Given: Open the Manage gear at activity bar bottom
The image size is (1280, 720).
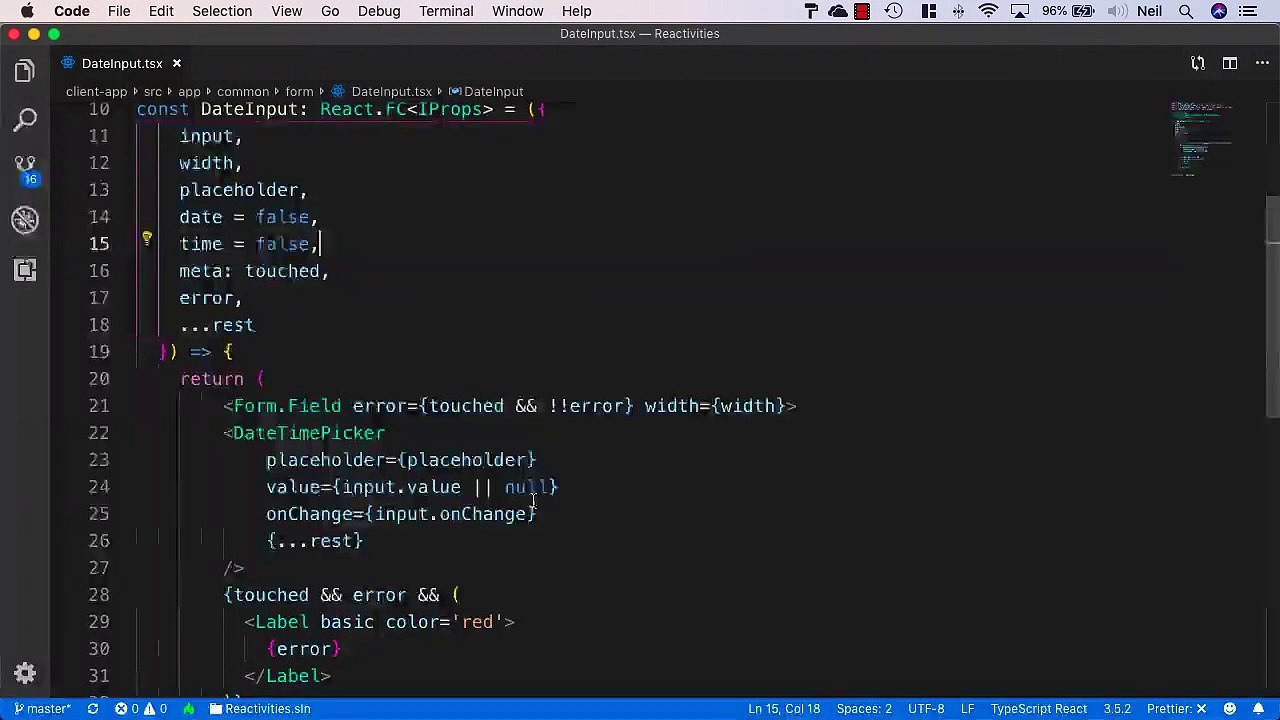Looking at the screenshot, I should coord(25,673).
